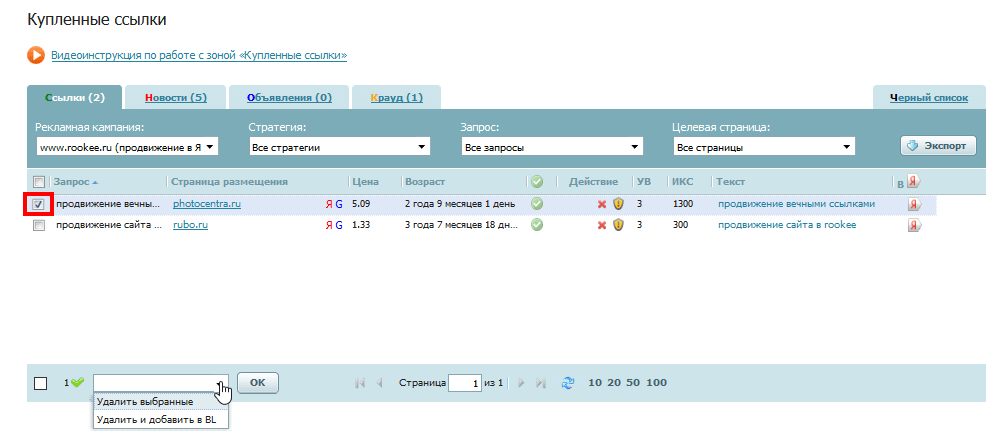The width and height of the screenshot is (999, 440).
Task: Show 100 rows per page
Action: 656,383
